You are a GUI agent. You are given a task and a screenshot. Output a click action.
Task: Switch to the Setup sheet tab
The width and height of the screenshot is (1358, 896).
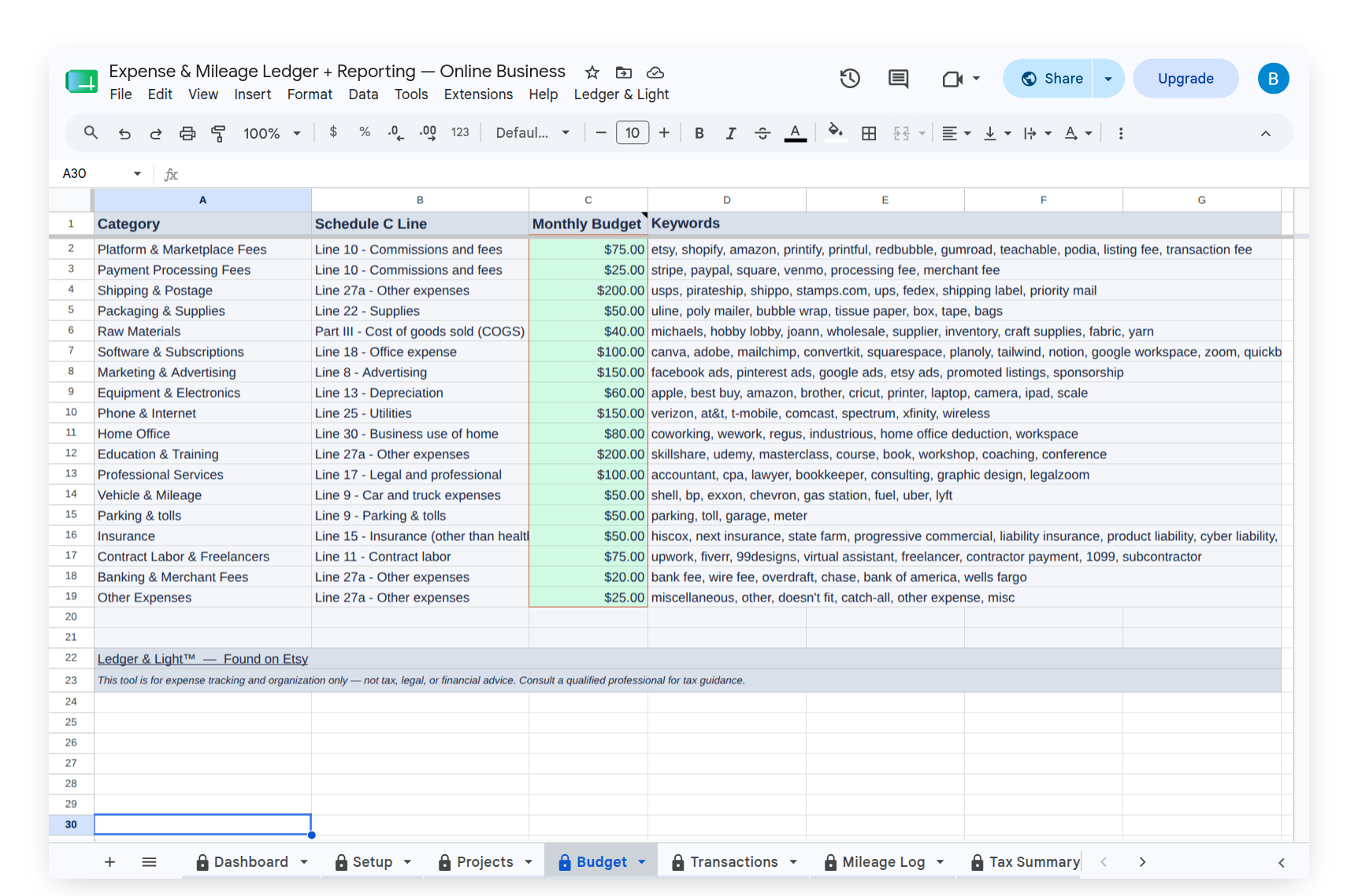(372, 862)
